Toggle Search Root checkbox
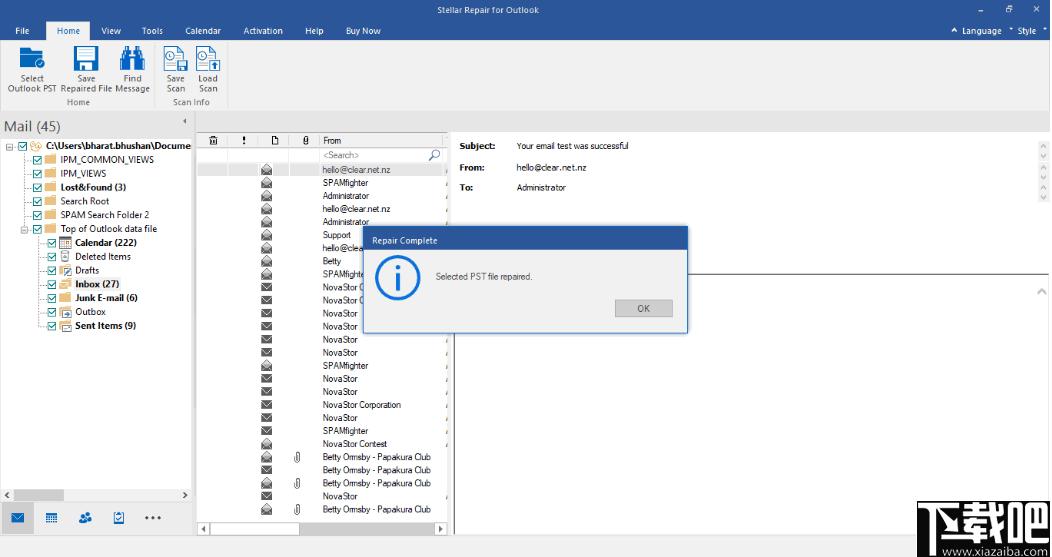The width and height of the screenshot is (1052, 557). click(x=37, y=201)
